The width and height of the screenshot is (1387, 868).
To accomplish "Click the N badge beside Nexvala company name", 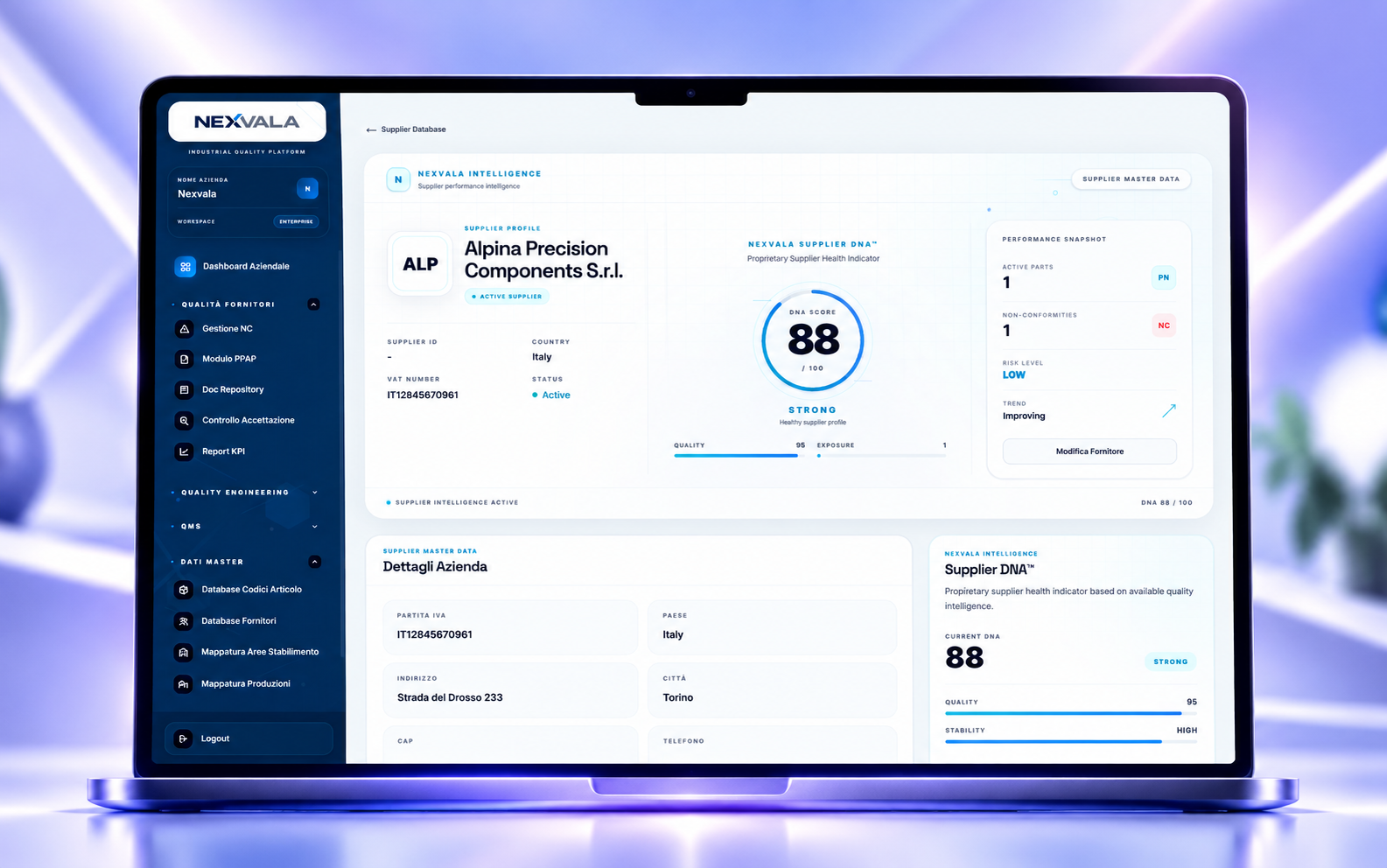I will pyautogui.click(x=307, y=188).
